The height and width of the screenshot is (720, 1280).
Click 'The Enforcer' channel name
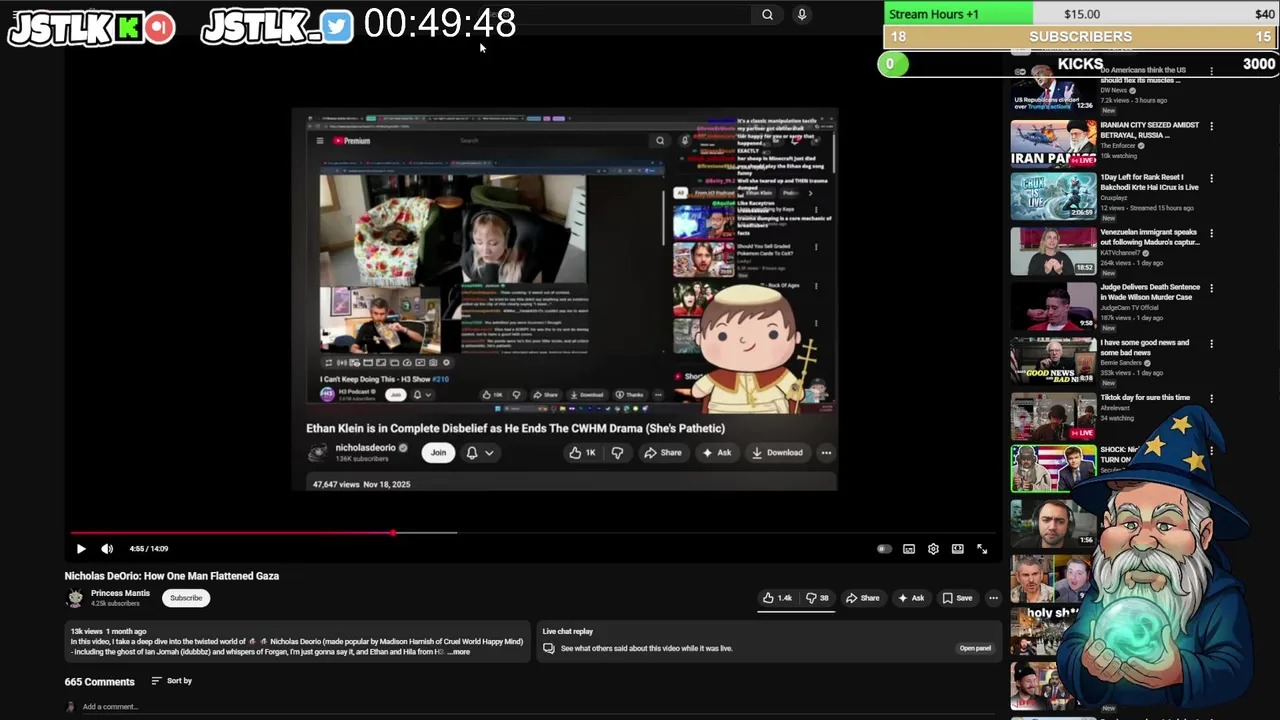1118,146
